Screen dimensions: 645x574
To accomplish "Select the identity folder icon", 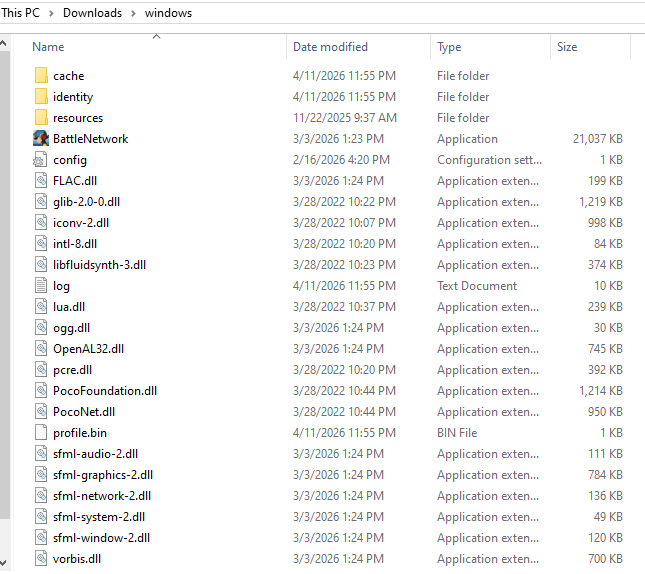I will pos(41,97).
